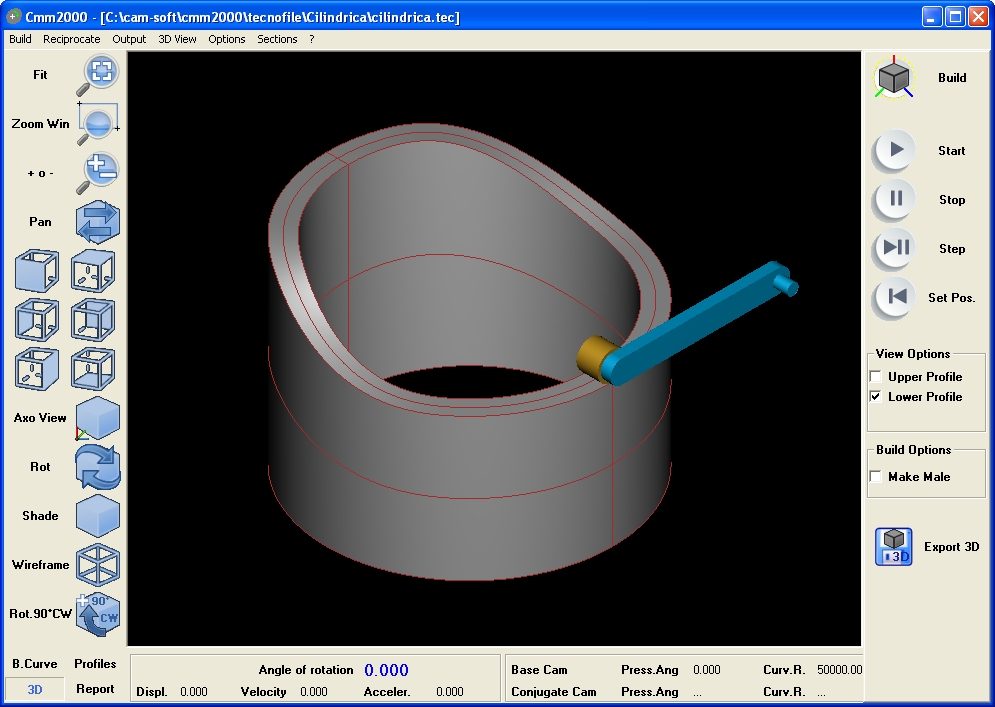The width and height of the screenshot is (995, 707).
Task: Click the Fit view magnifier icon
Action: point(98,76)
